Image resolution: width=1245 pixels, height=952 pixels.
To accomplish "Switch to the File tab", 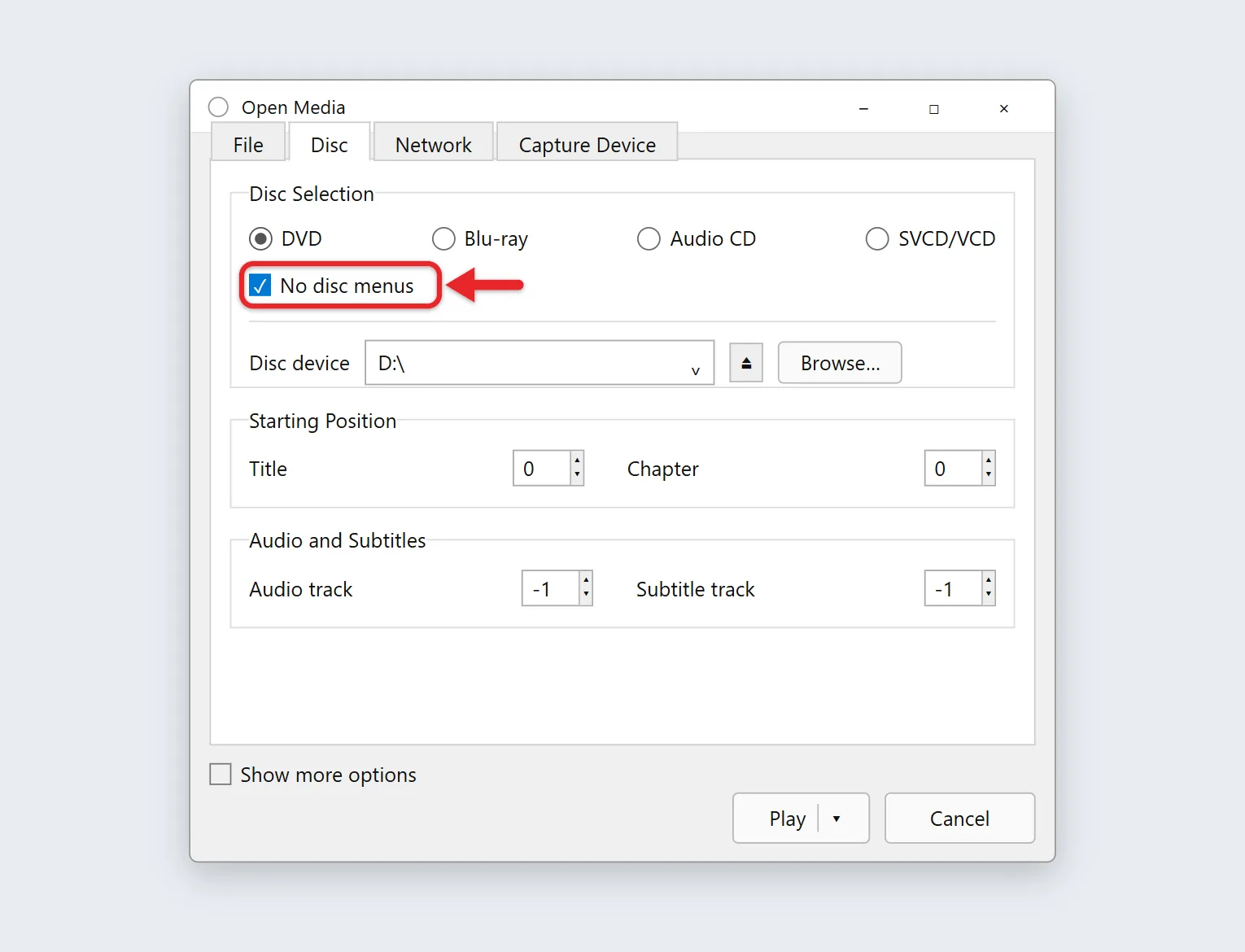I will pos(248,144).
